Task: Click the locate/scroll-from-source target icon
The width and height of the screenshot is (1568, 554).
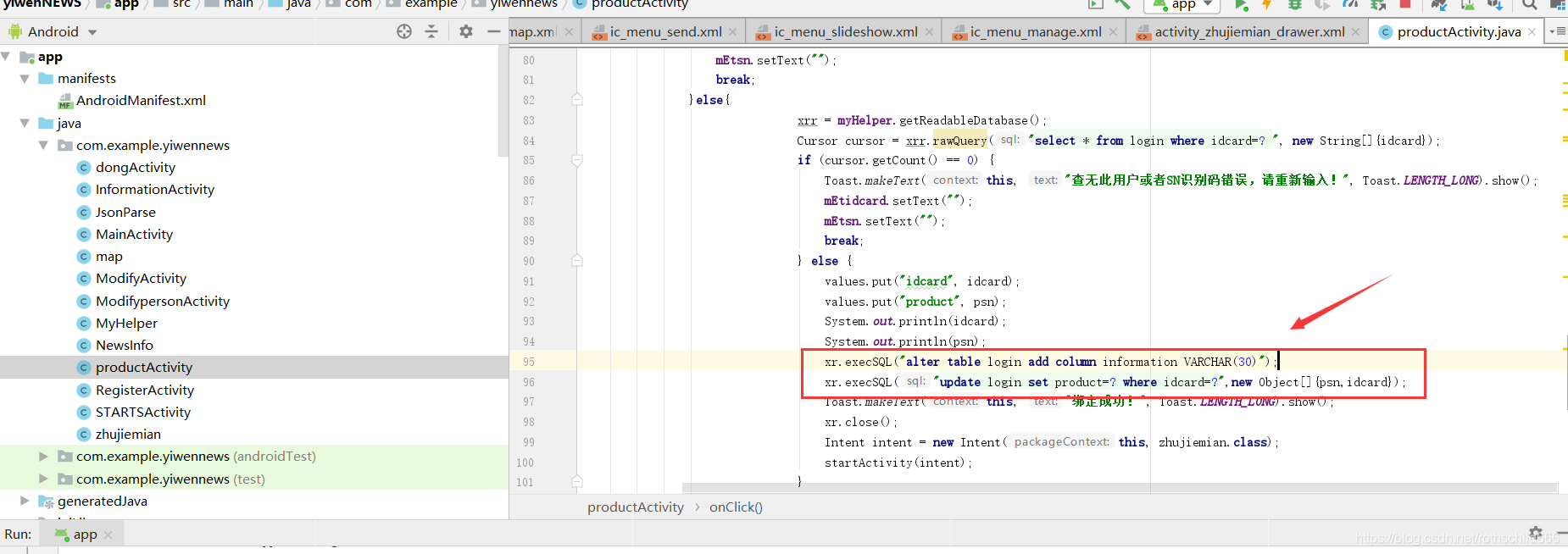Action: pos(404,31)
